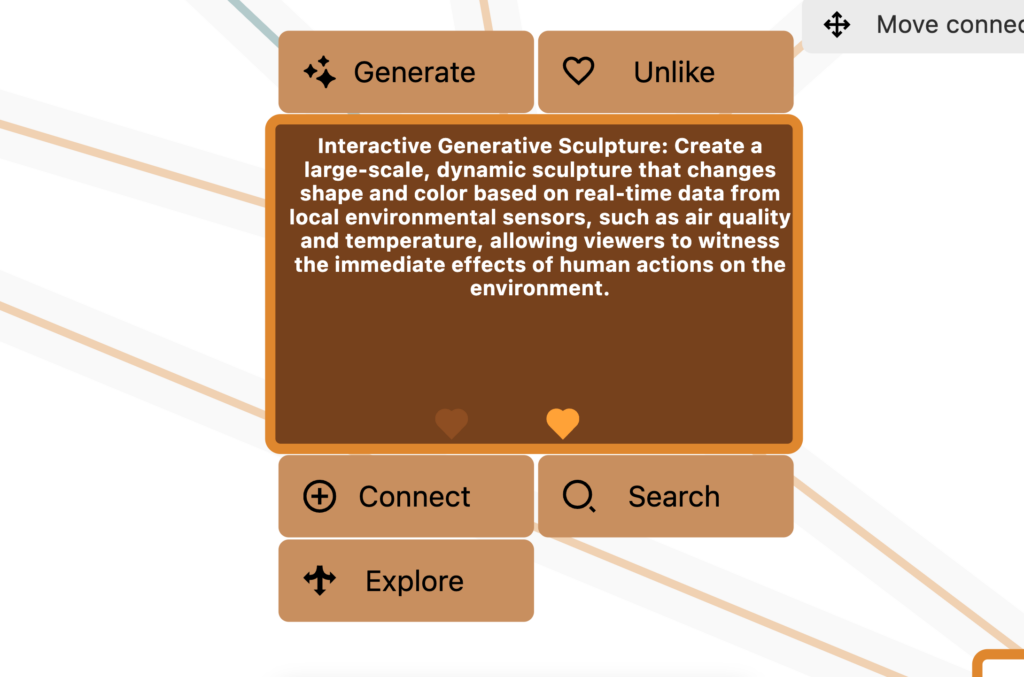Click the move arrows icon beside Move connections
This screenshot has width=1024, height=677.
(837, 24)
